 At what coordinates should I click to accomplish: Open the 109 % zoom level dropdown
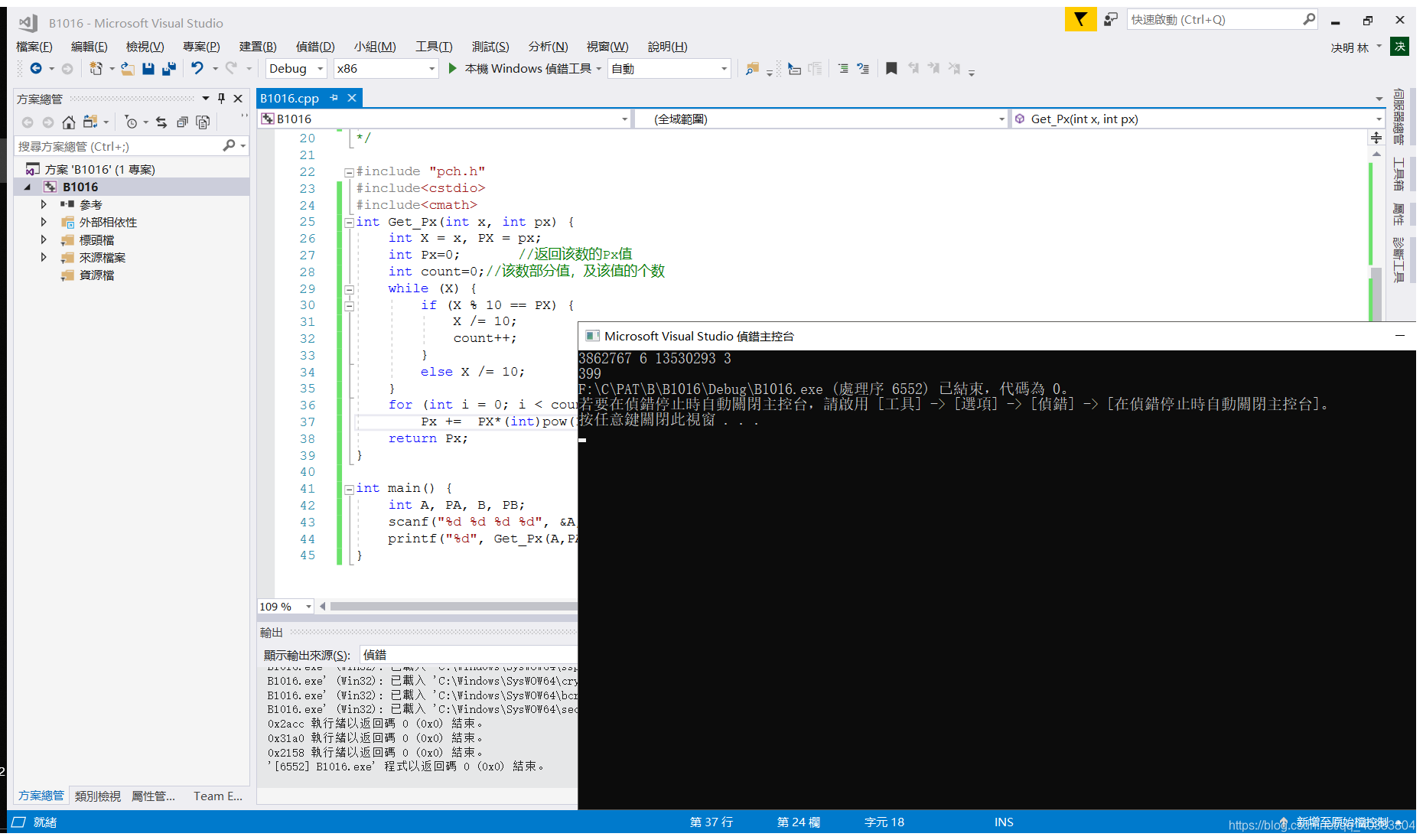[285, 607]
